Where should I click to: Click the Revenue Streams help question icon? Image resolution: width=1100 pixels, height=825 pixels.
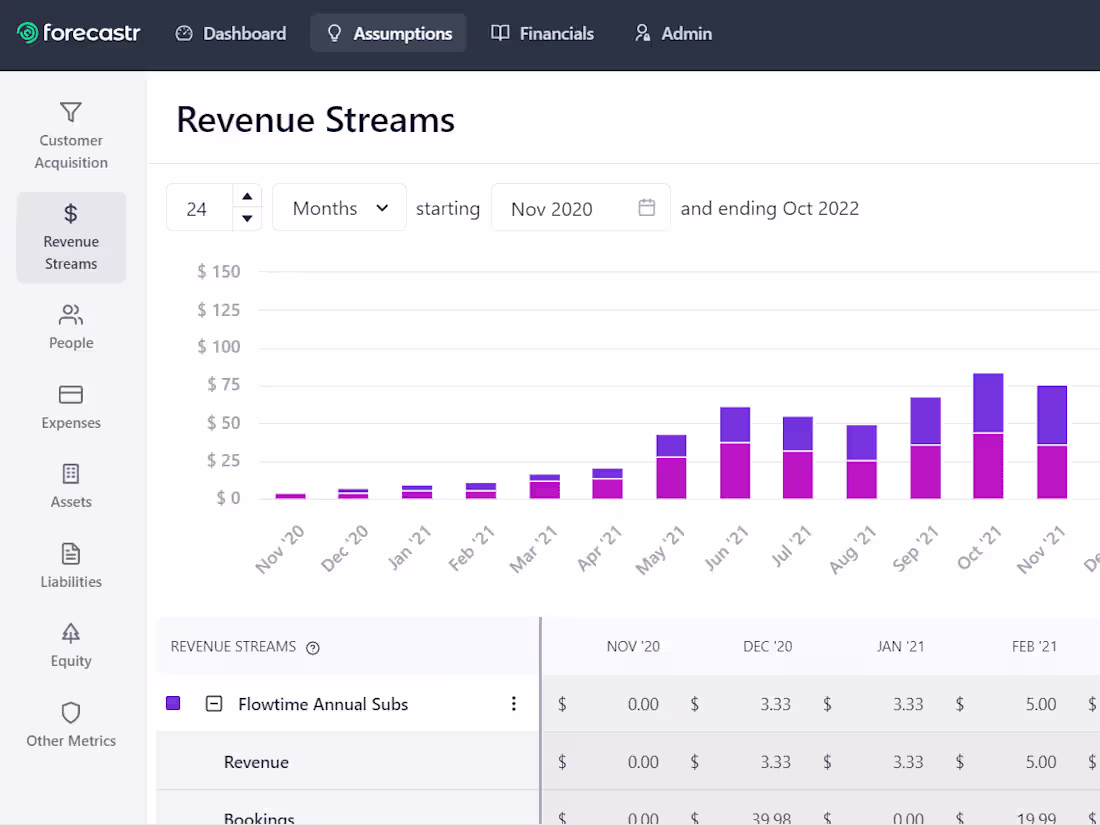pyautogui.click(x=313, y=648)
